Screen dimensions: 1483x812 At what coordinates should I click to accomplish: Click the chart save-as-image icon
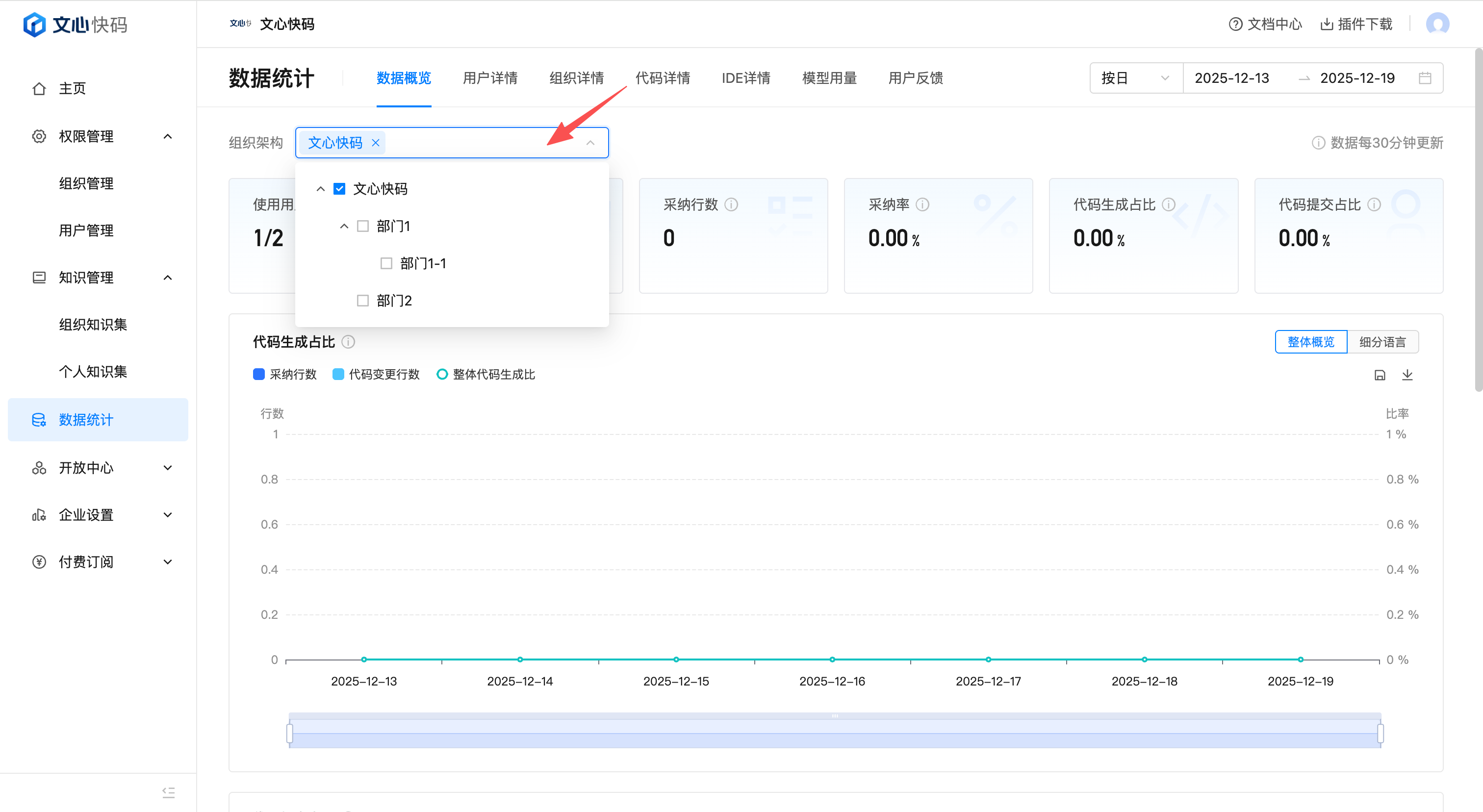(x=1380, y=375)
